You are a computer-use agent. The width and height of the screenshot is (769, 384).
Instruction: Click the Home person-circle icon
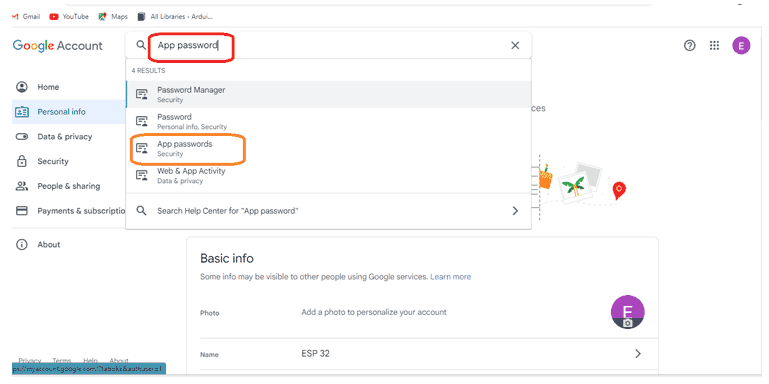pos(22,87)
